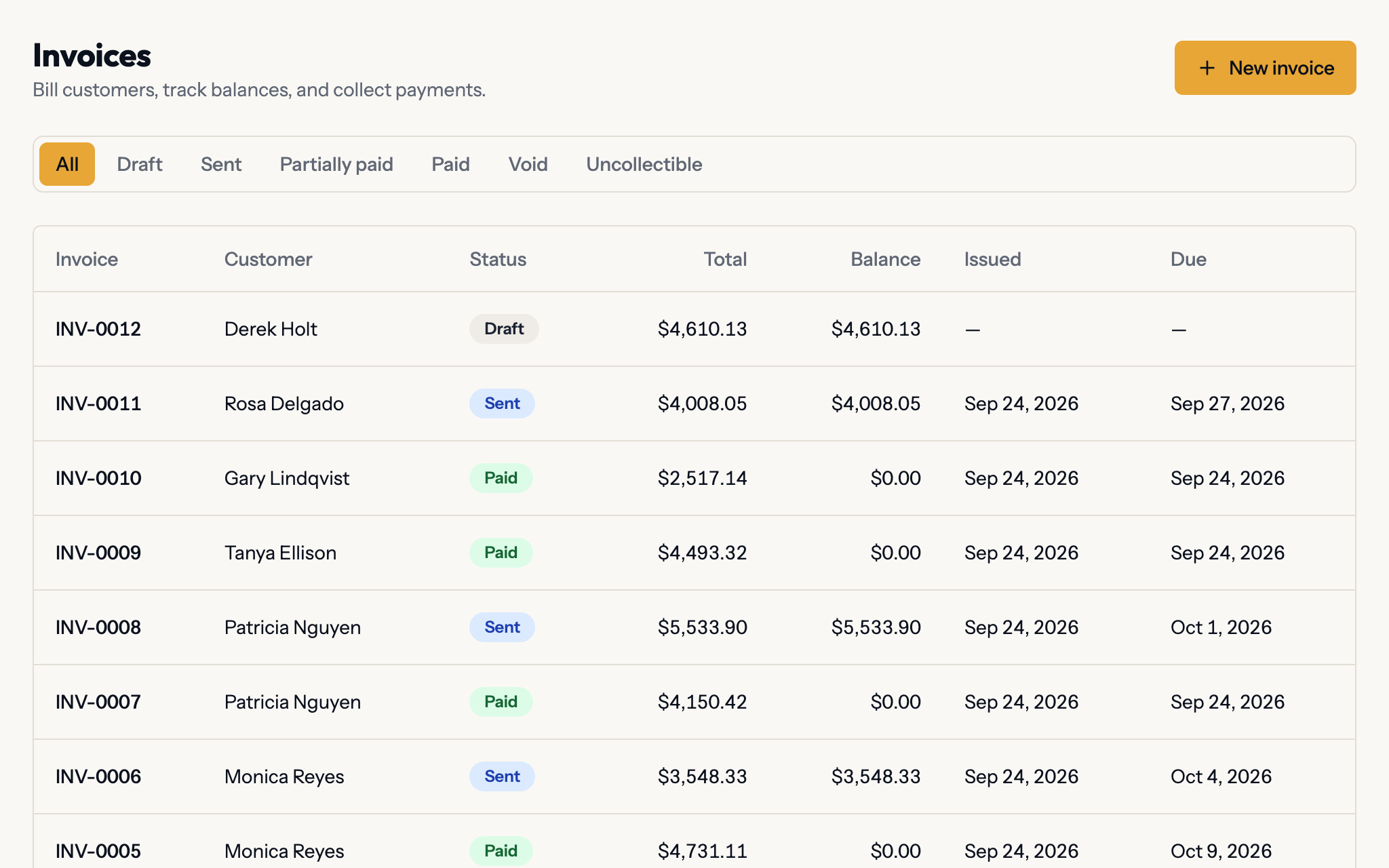
Task: Click the New invoice button
Action: [1265, 68]
